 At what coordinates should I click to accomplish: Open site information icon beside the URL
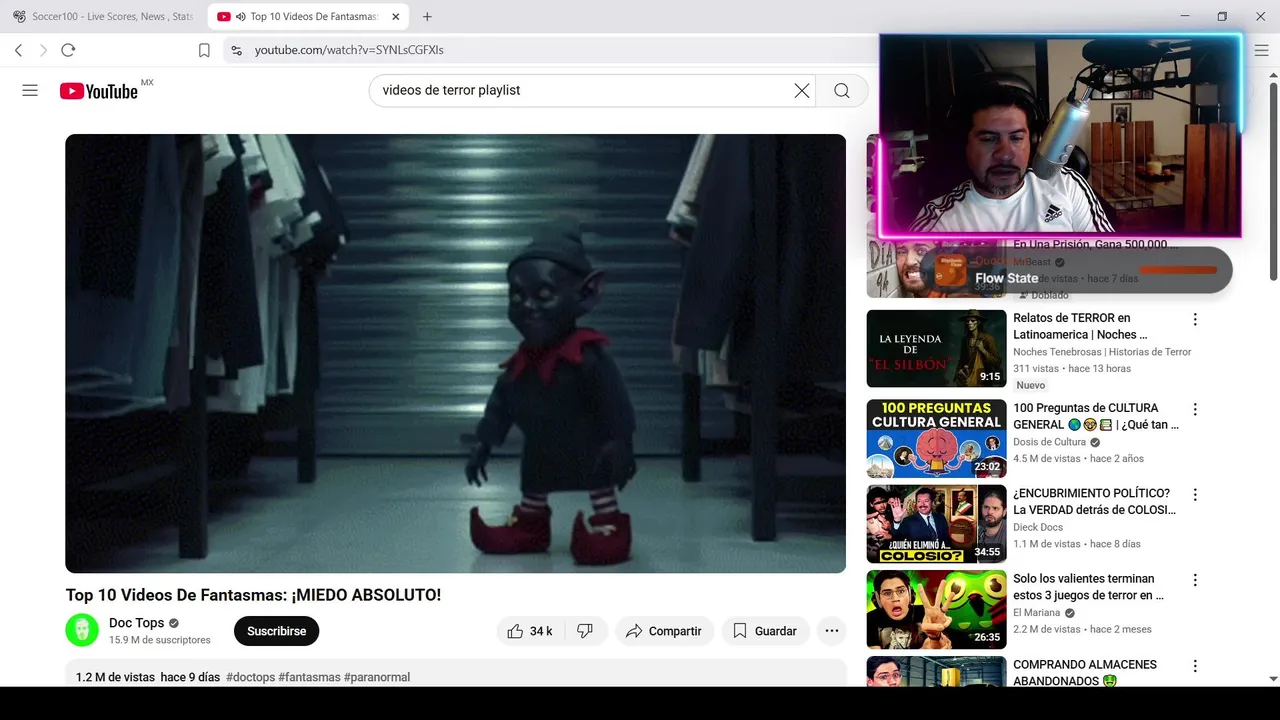[x=236, y=50]
